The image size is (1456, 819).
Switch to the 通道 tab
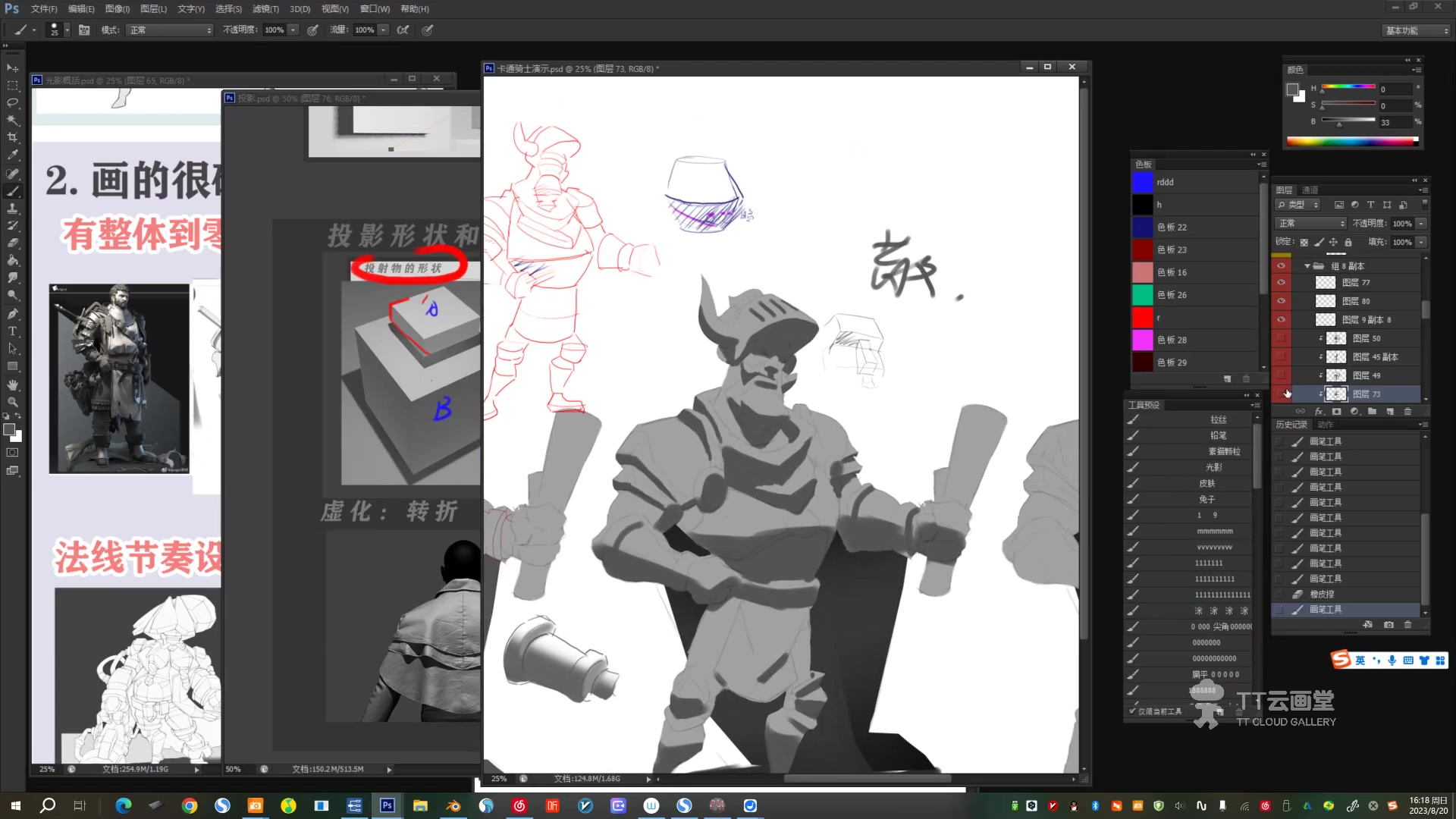(x=1310, y=190)
